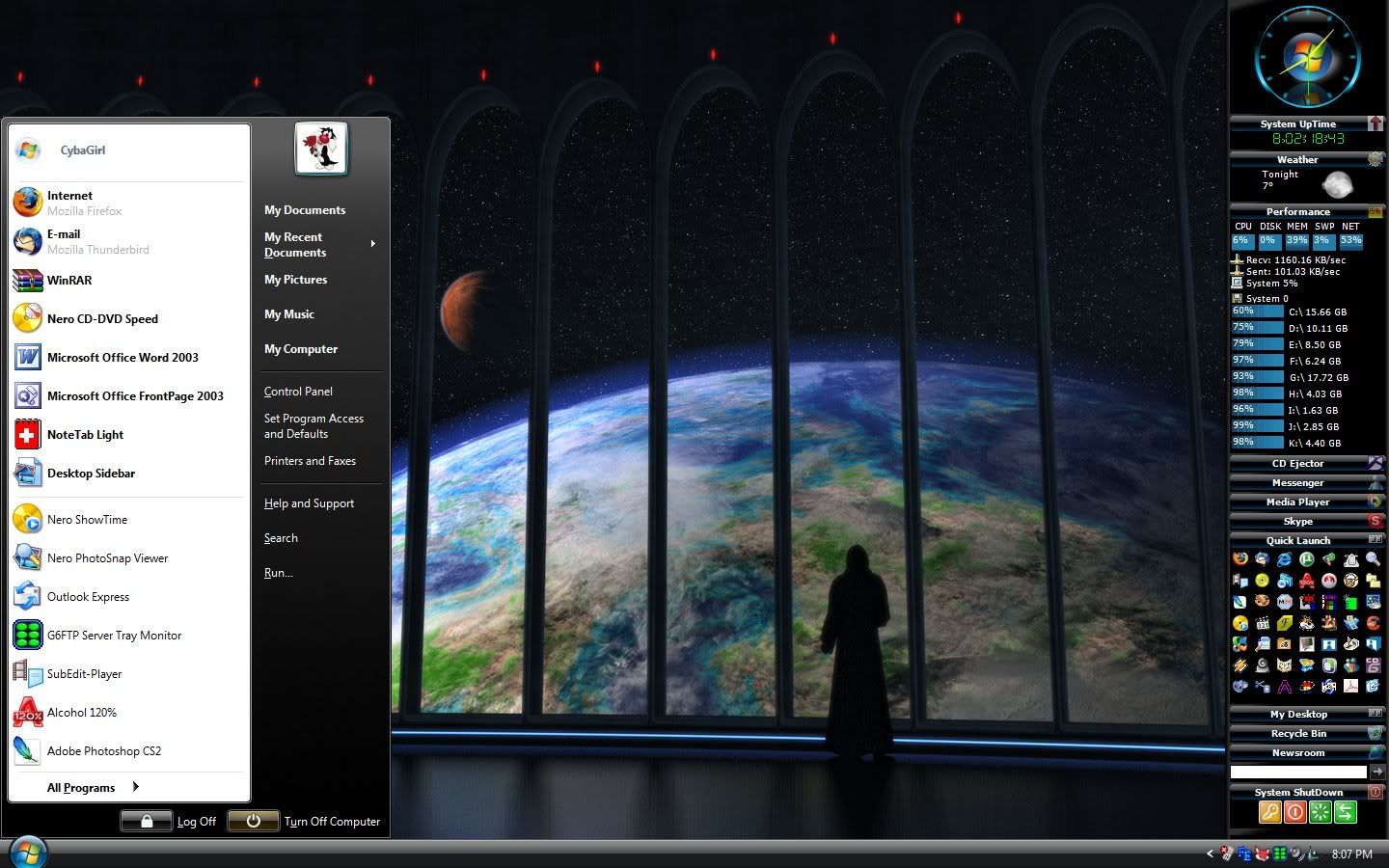Expand the Skype panel
This screenshot has width=1389, height=868.
coord(1308,521)
